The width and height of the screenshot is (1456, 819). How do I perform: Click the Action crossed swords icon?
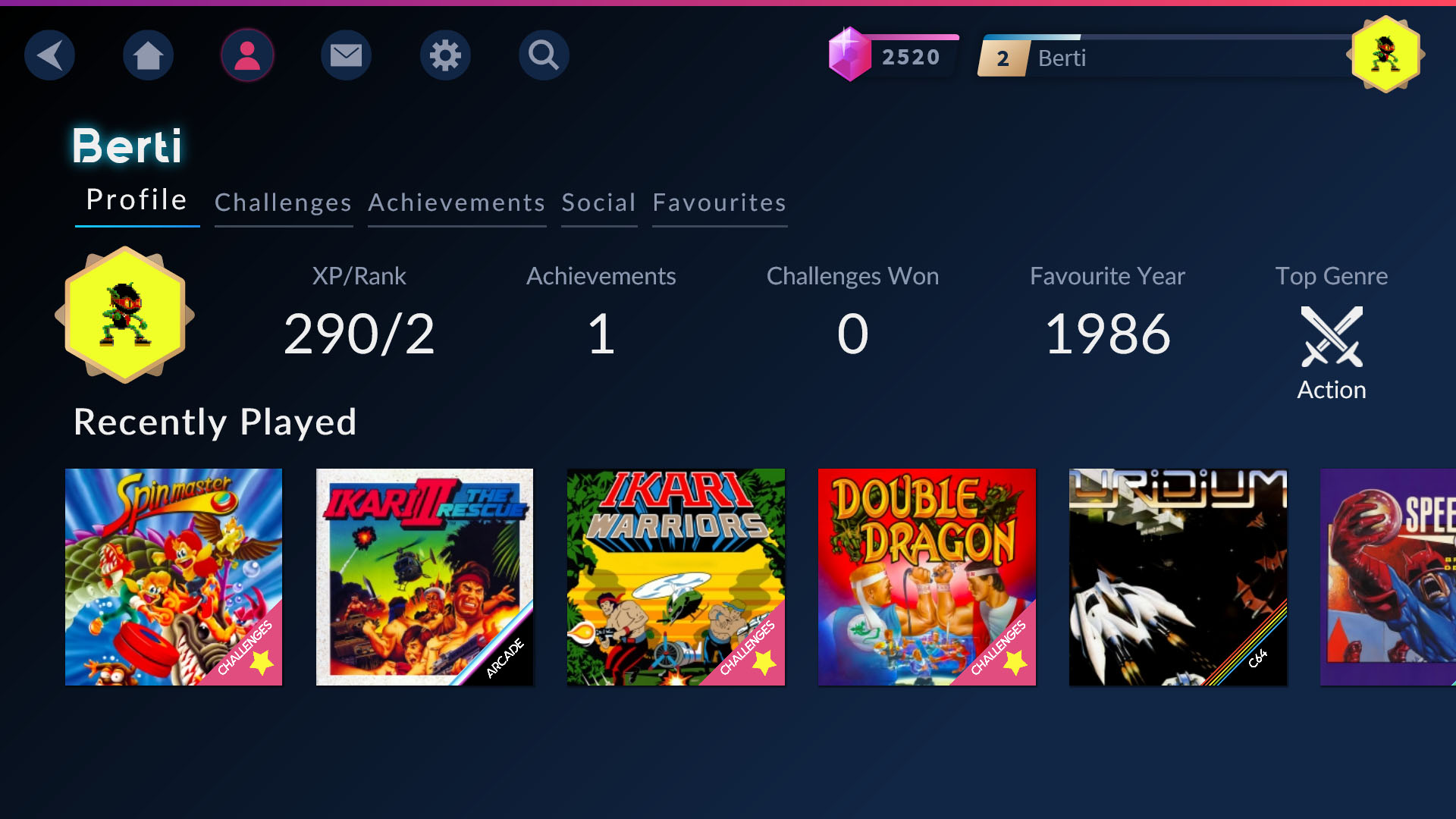pyautogui.click(x=1331, y=337)
